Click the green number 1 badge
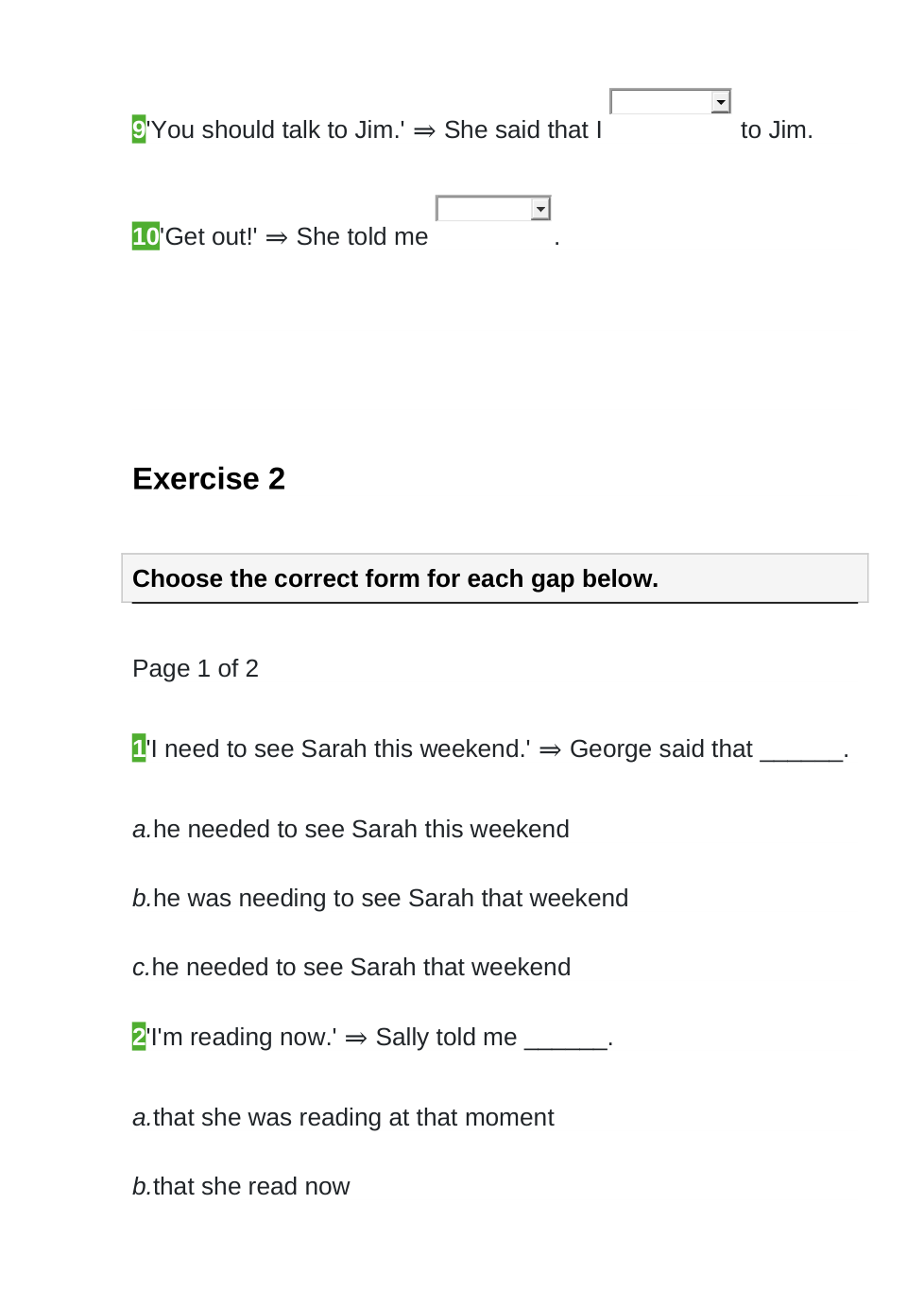The width and height of the screenshot is (924, 1307). [x=139, y=748]
